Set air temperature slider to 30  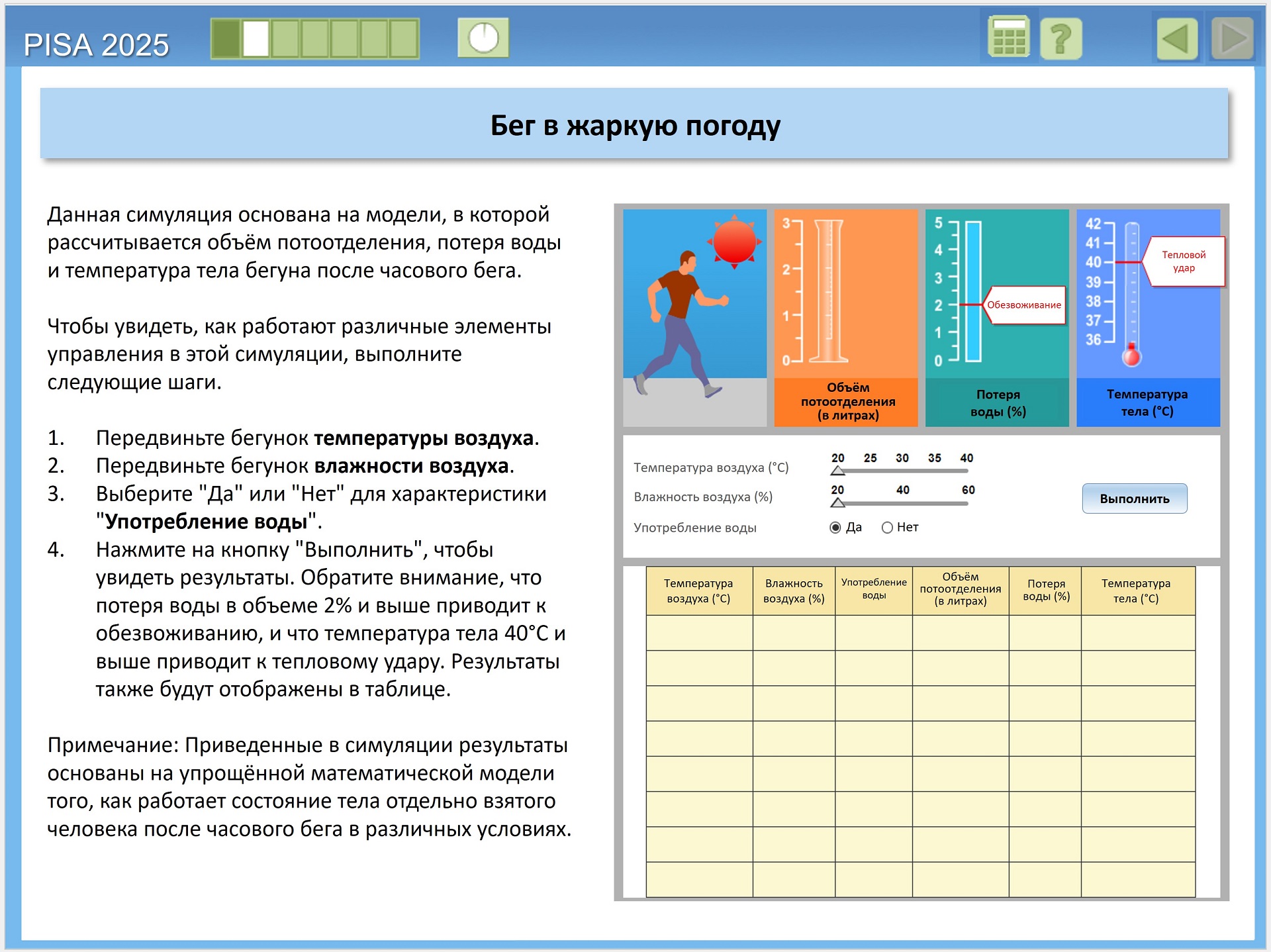pos(902,471)
